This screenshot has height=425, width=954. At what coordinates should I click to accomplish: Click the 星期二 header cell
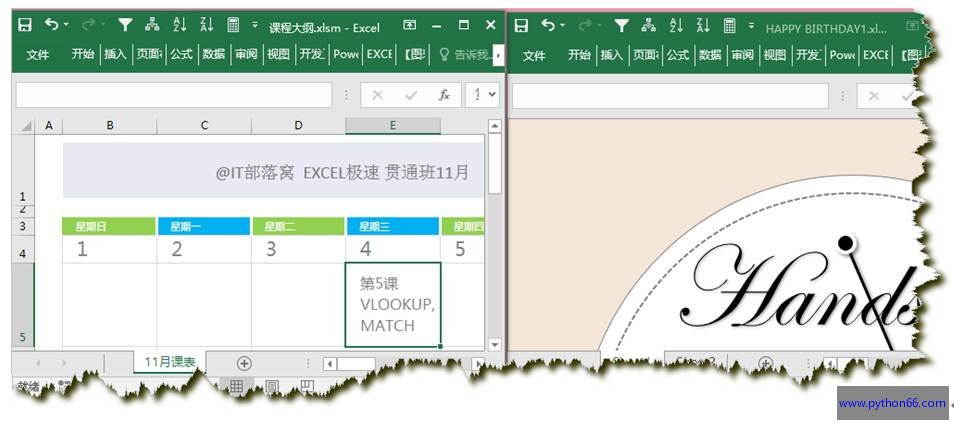tap(298, 227)
